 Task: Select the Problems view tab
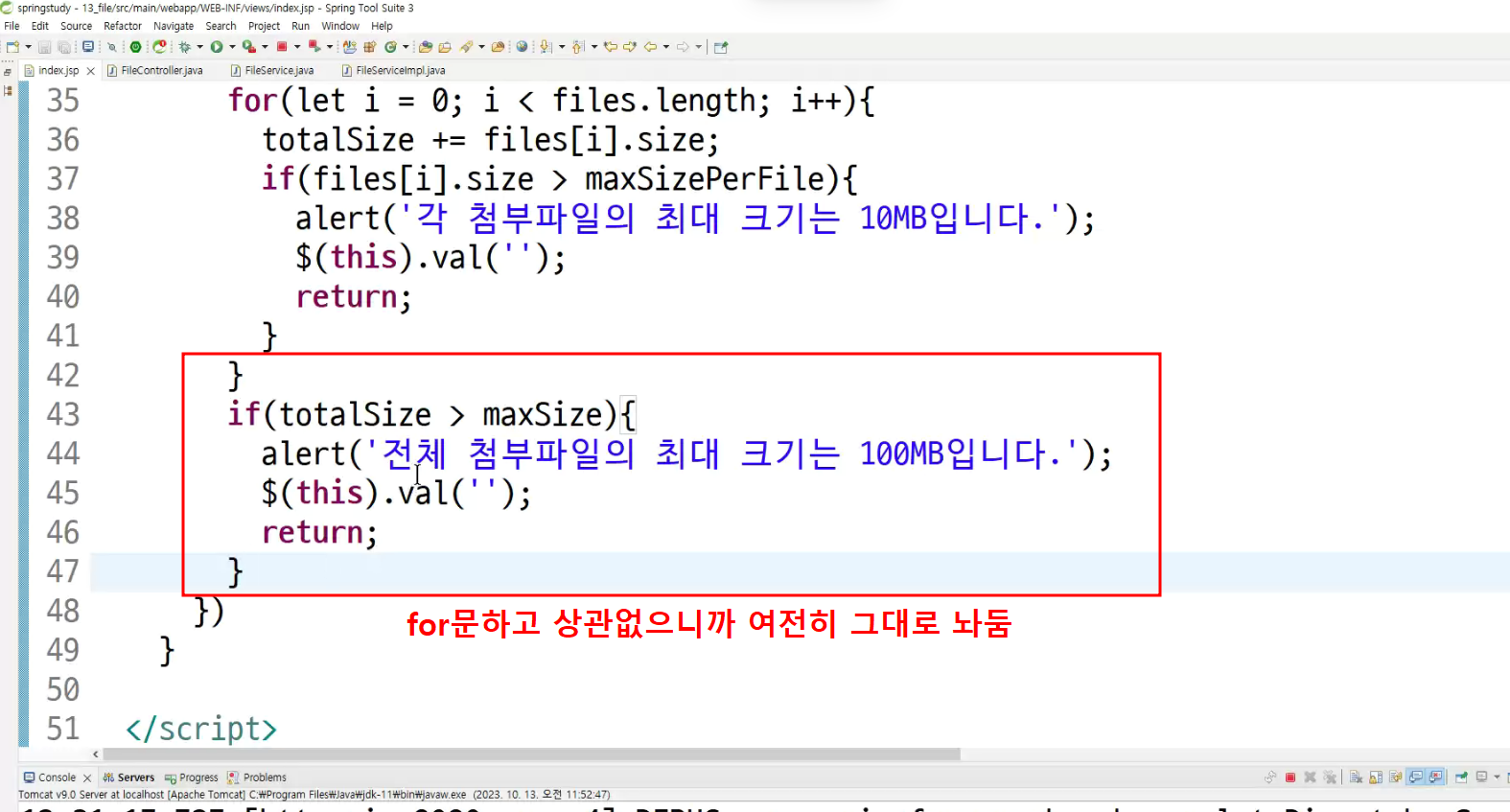(x=257, y=777)
